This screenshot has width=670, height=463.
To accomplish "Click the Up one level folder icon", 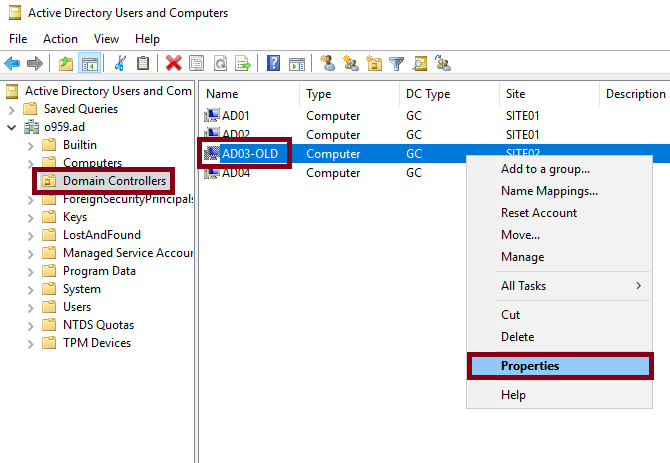I will coord(66,64).
